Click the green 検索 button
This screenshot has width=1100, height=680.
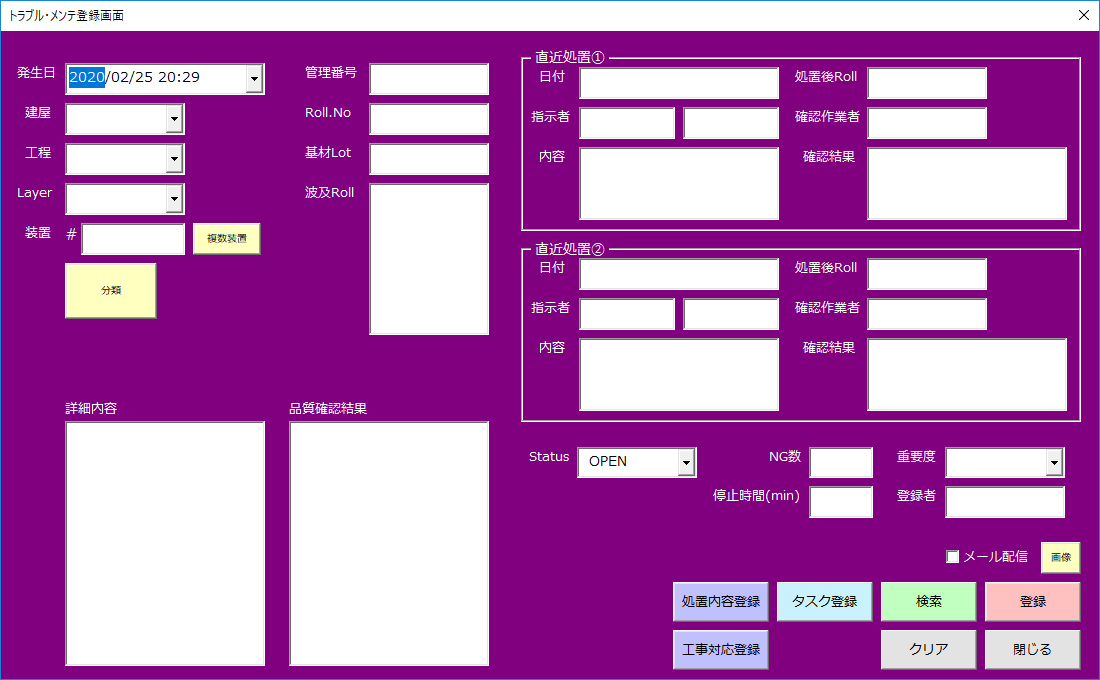pos(928,601)
